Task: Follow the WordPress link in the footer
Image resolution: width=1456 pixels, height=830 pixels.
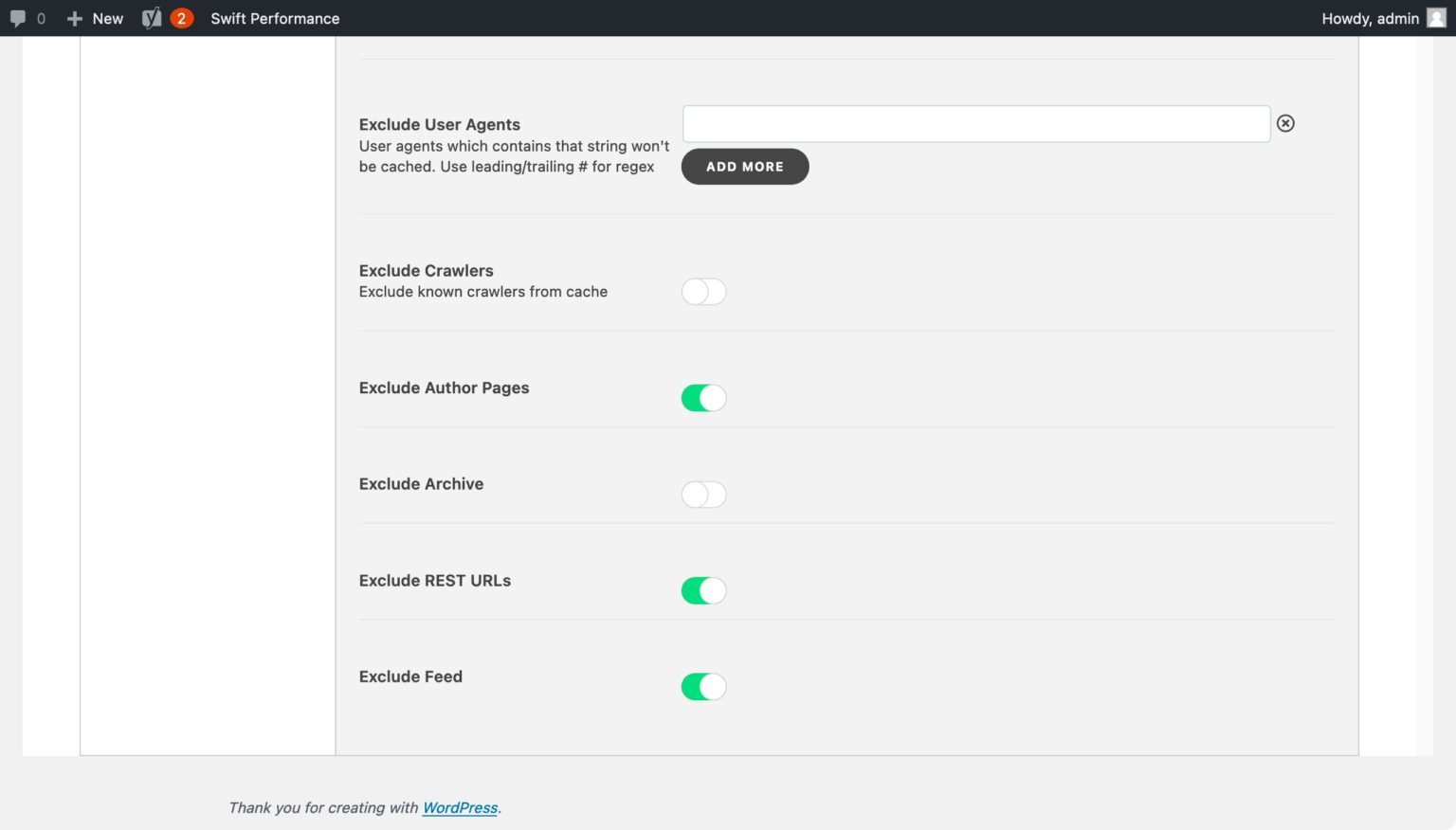Action: coord(460,807)
